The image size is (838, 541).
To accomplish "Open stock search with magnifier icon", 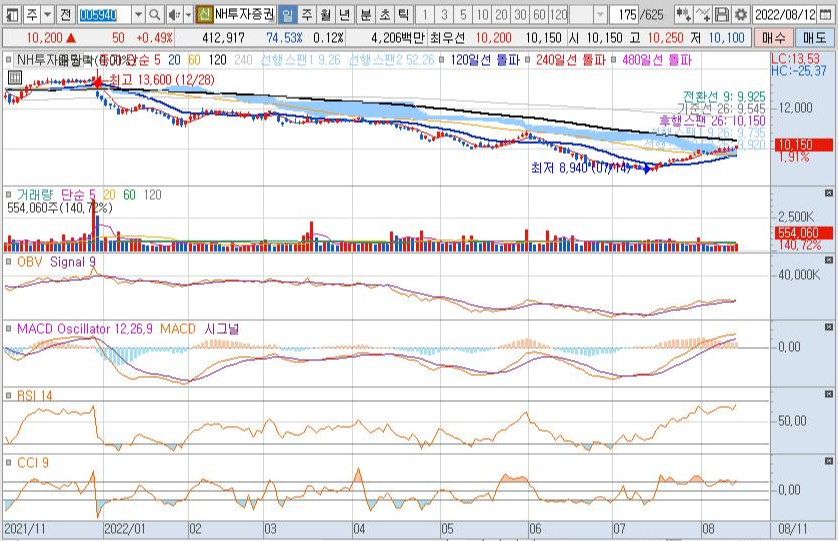I will [x=154, y=14].
